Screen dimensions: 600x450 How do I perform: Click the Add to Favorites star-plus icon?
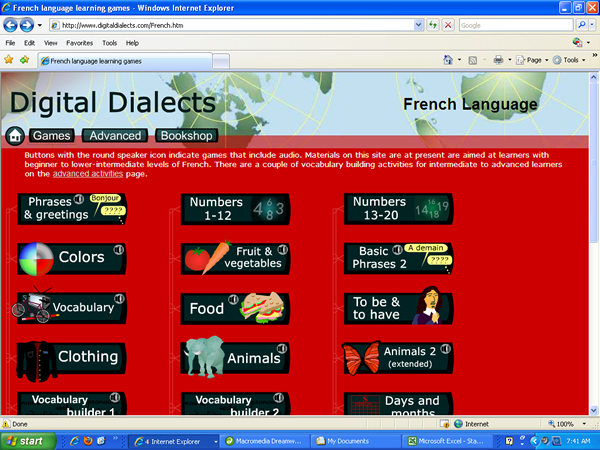point(25,60)
